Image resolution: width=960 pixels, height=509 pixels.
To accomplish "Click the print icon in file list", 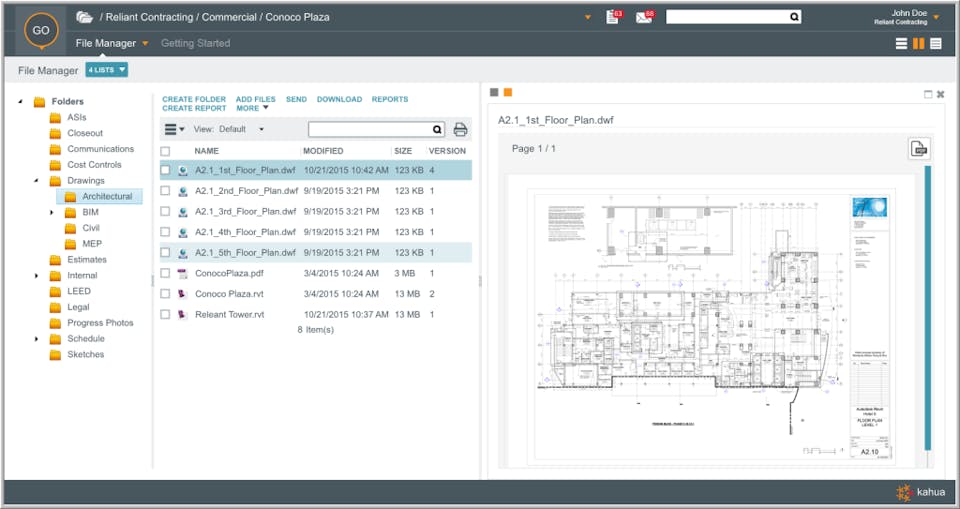I will [460, 129].
